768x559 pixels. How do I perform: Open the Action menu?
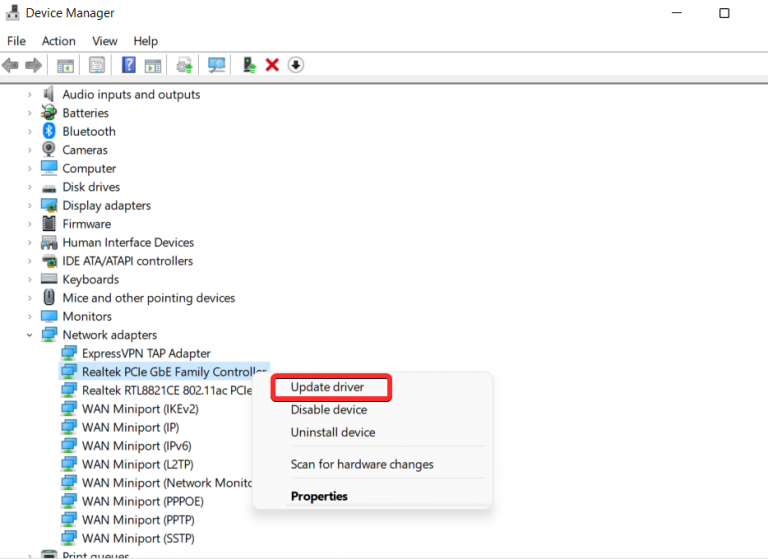(58, 41)
